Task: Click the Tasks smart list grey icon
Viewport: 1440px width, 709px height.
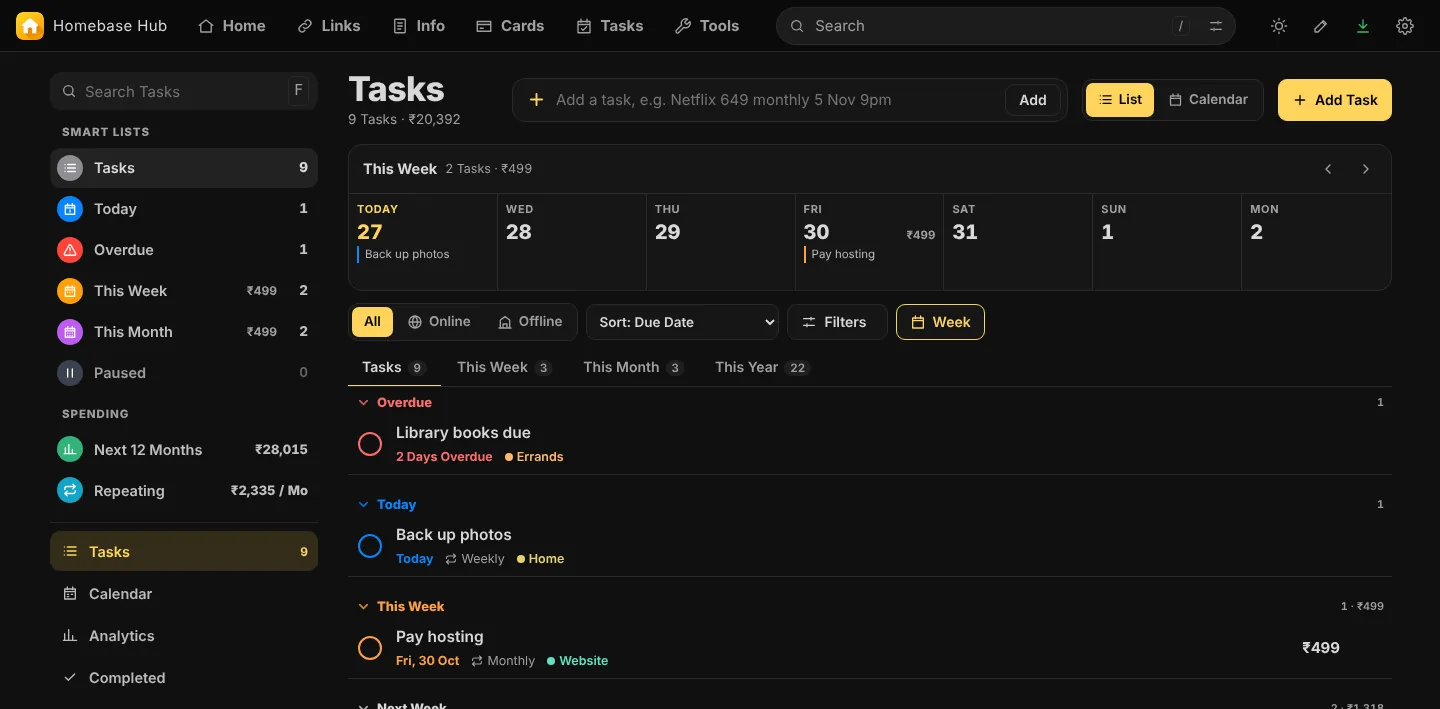Action: [70, 168]
